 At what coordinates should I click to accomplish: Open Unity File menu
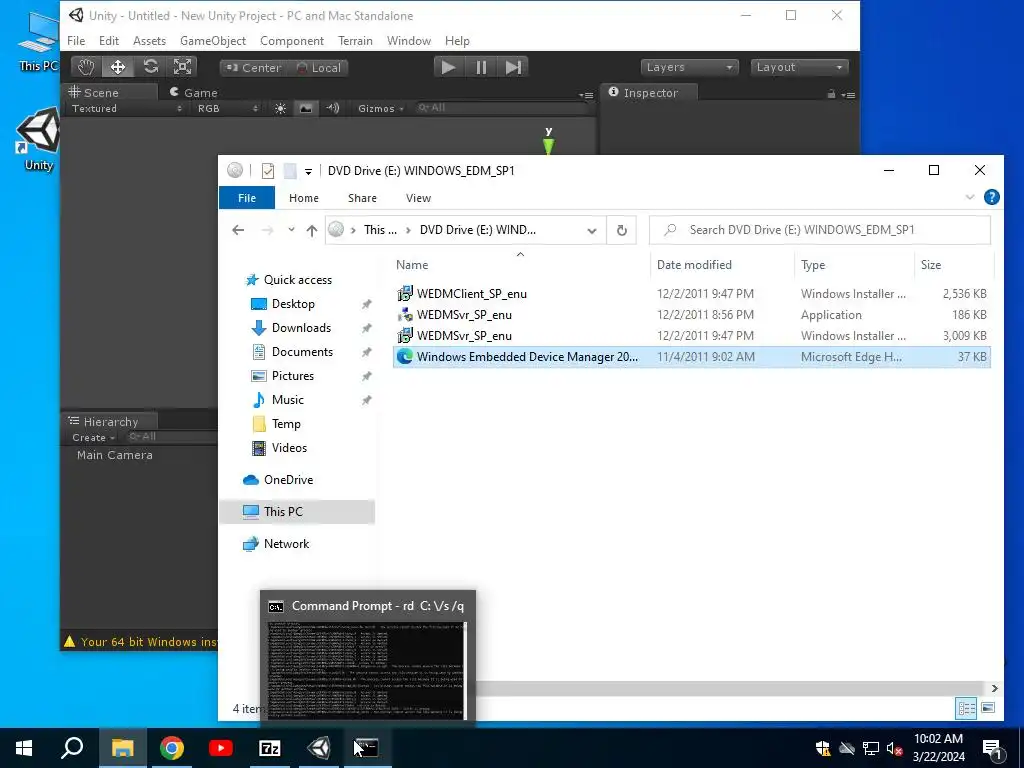tap(76, 40)
